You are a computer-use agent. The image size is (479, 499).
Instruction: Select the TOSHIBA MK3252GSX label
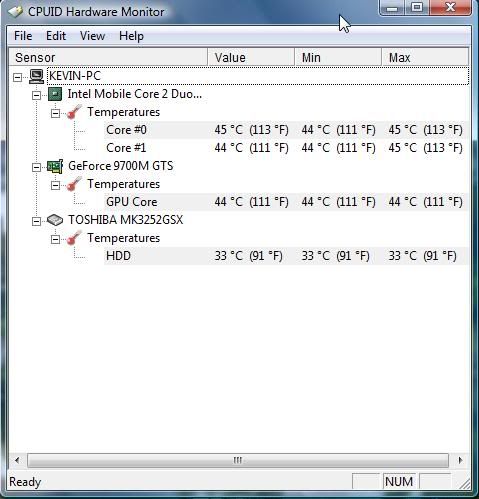click(x=125, y=220)
